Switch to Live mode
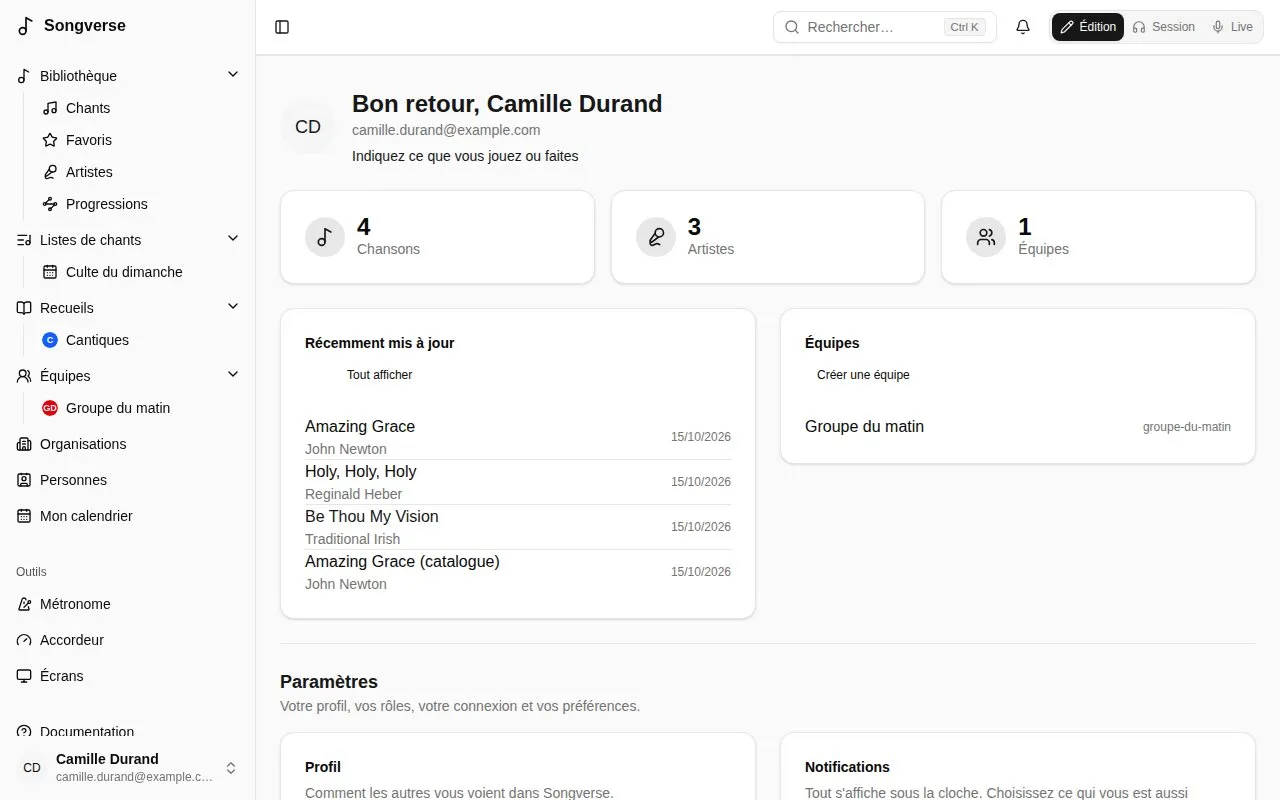The height and width of the screenshot is (800, 1280). pyautogui.click(x=1232, y=27)
